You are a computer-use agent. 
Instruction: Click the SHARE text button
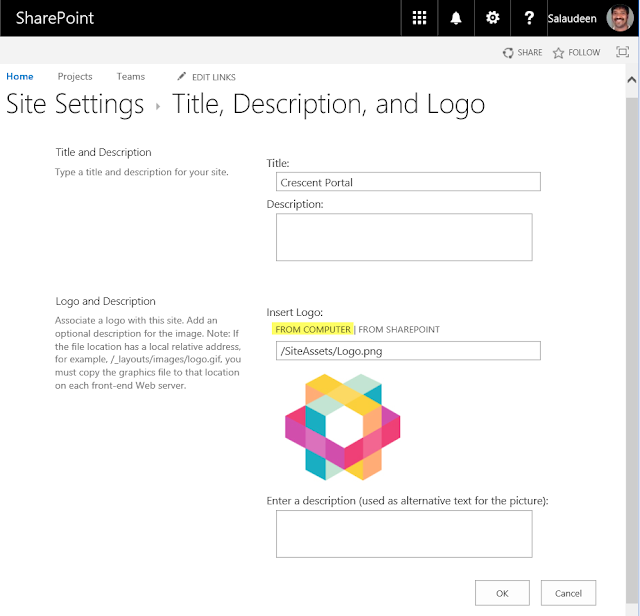(x=530, y=53)
